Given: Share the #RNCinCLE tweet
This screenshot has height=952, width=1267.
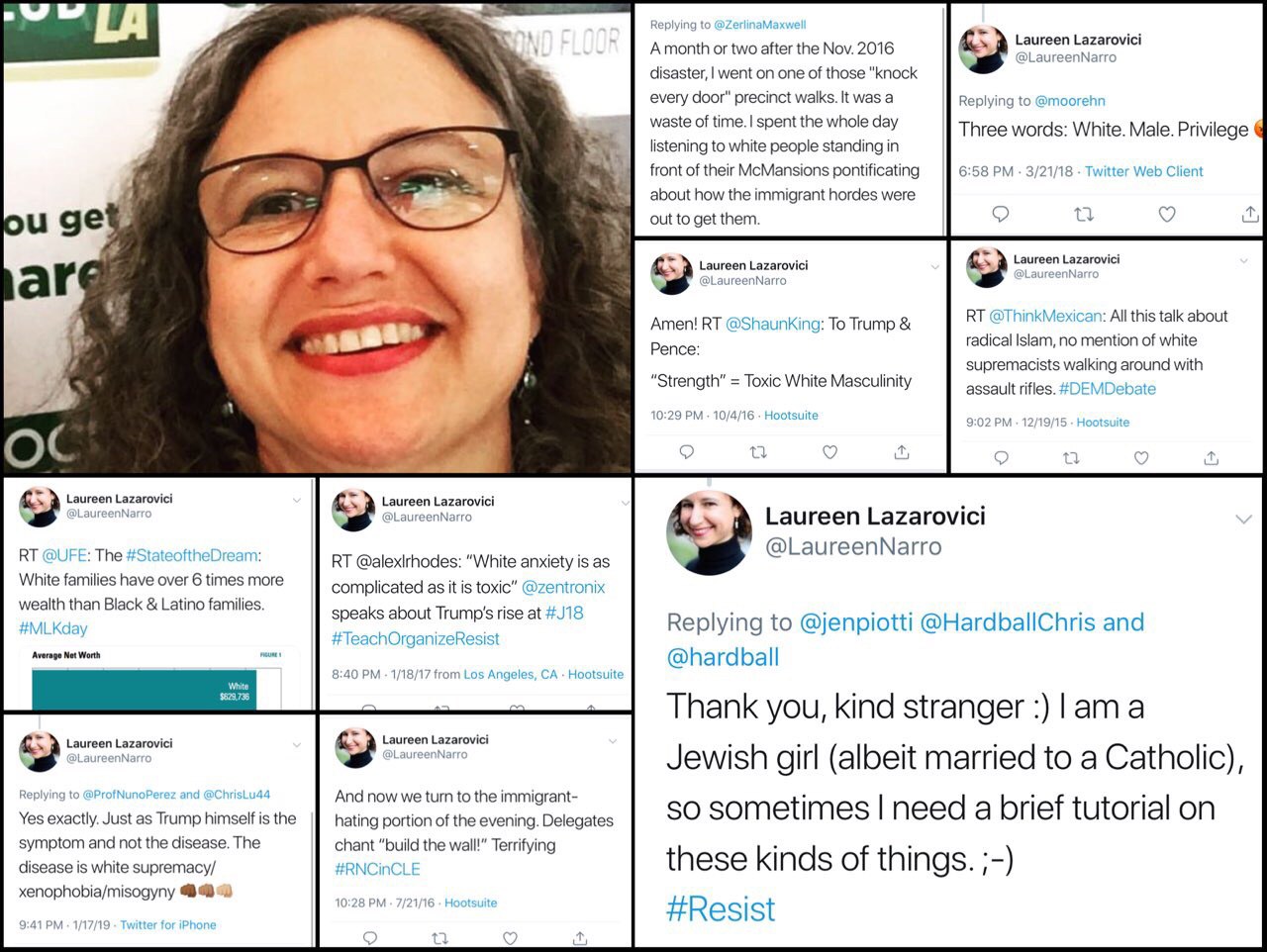Looking at the screenshot, I should click(580, 937).
